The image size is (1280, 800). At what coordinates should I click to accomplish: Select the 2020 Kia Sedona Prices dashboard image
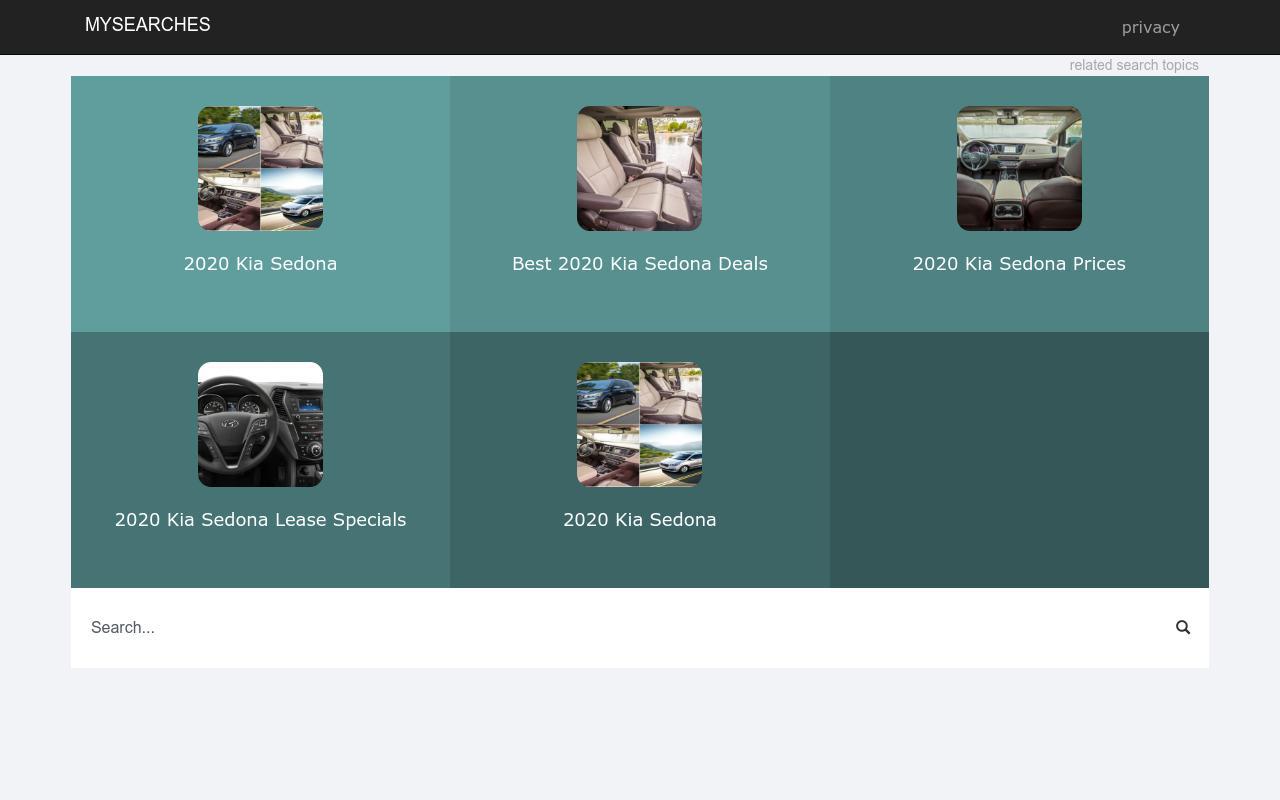(1018, 168)
